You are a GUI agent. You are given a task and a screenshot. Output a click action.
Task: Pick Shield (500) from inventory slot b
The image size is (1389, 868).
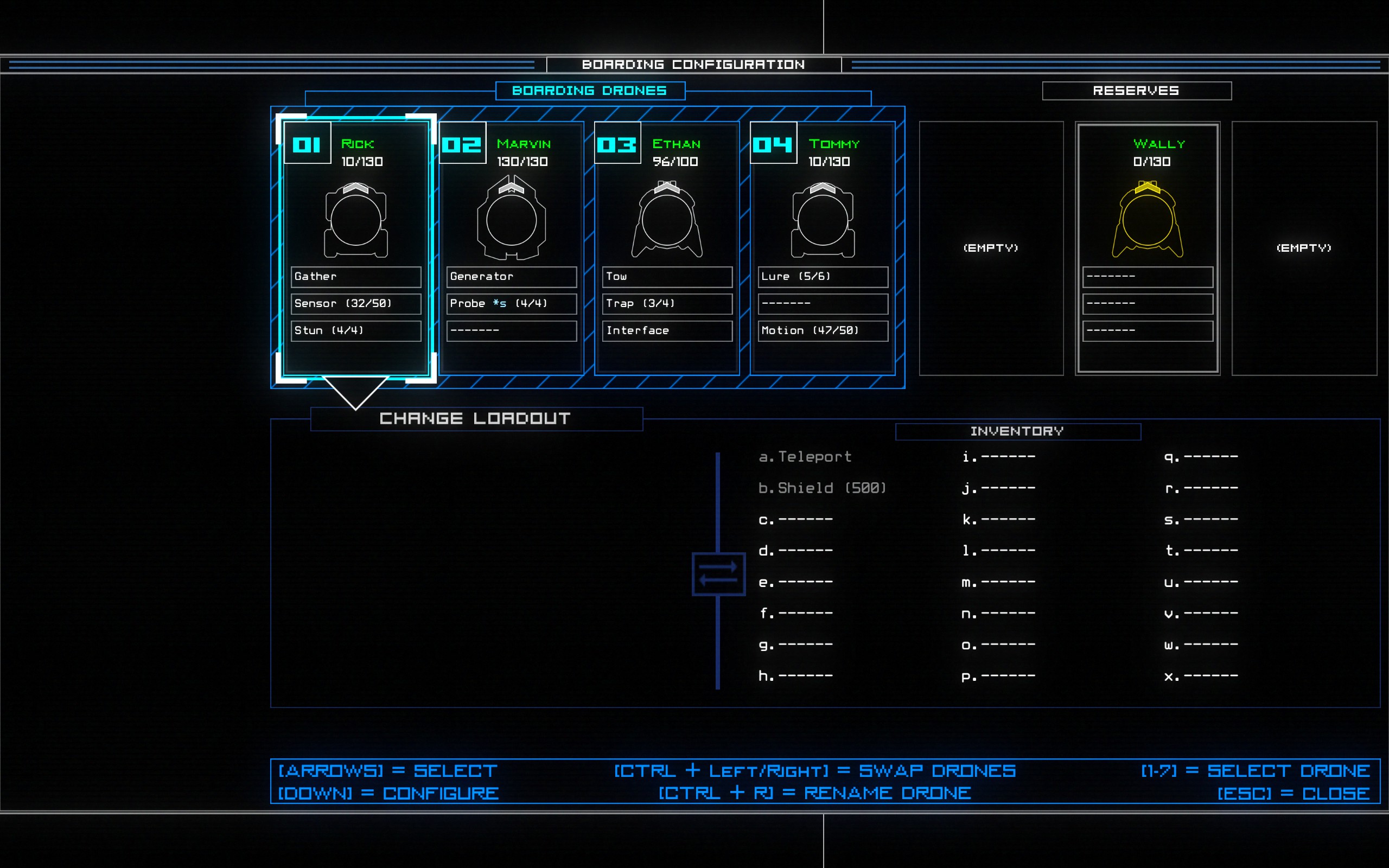822,488
